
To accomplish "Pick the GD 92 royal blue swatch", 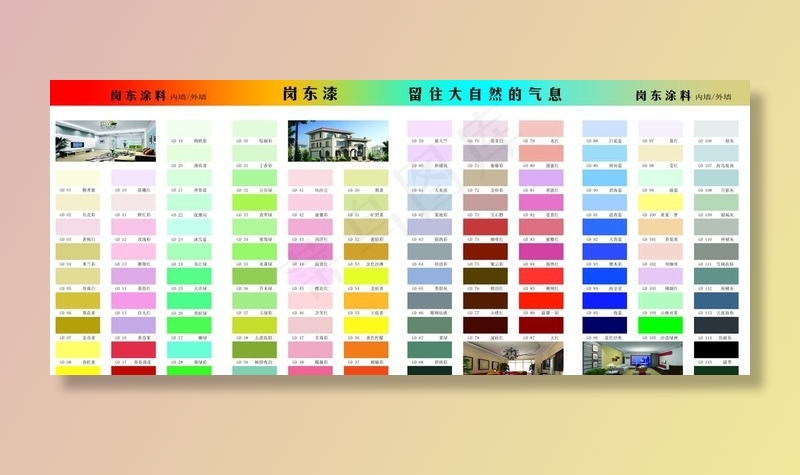I will (x=605, y=227).
